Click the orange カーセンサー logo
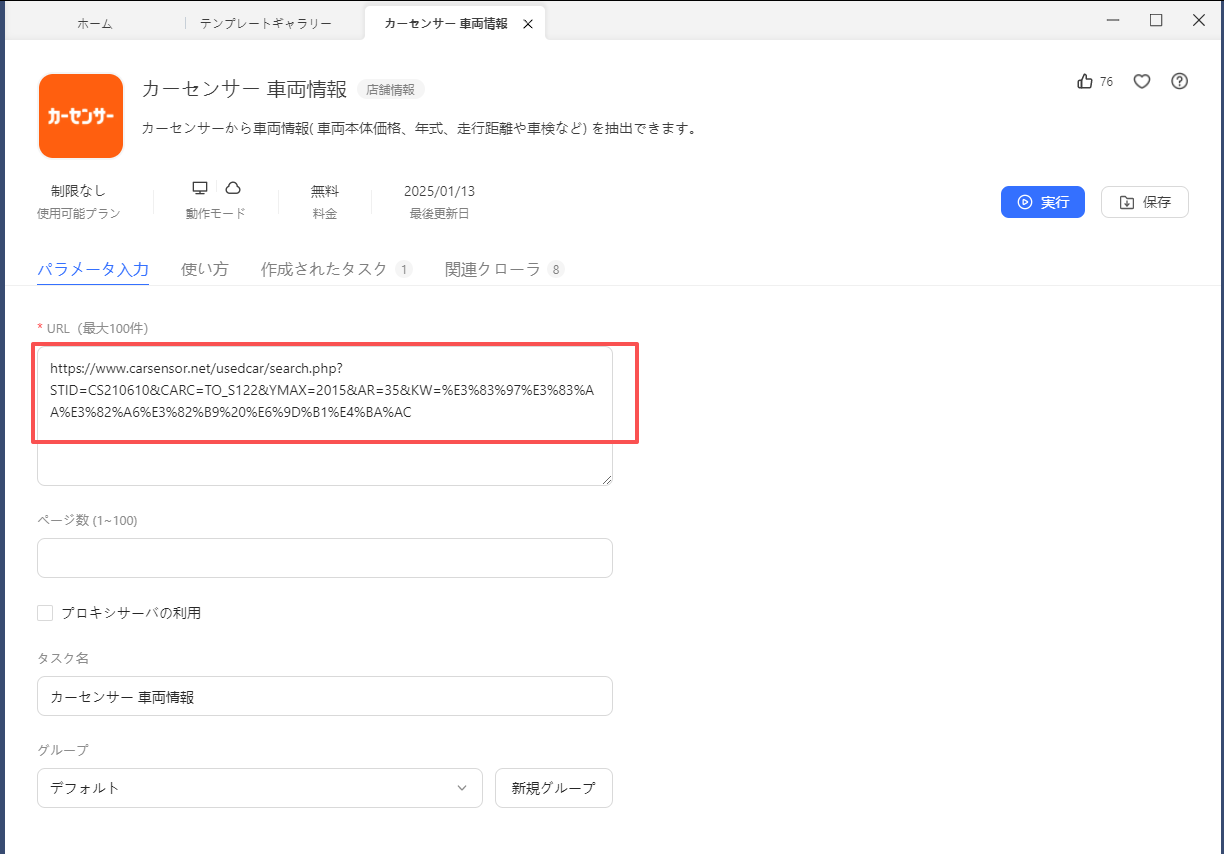Viewport: 1224px width, 854px height. pyautogui.click(x=81, y=116)
